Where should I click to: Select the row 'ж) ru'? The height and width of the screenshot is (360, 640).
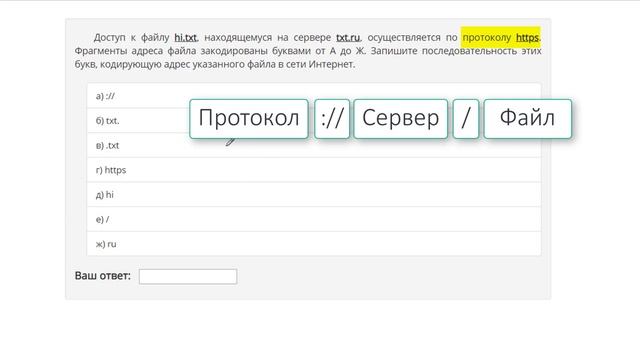(314, 244)
